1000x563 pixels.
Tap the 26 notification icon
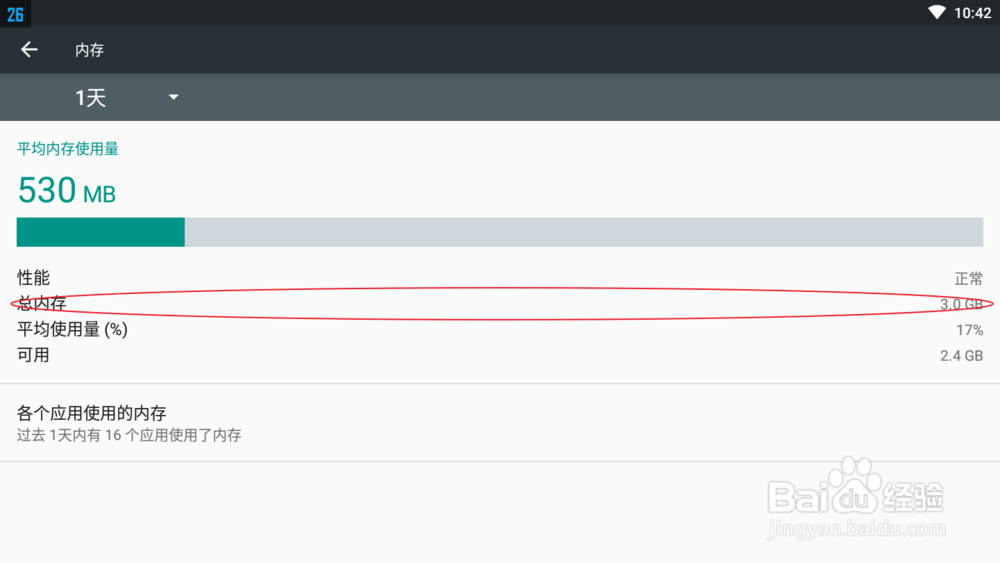[x=15, y=14]
